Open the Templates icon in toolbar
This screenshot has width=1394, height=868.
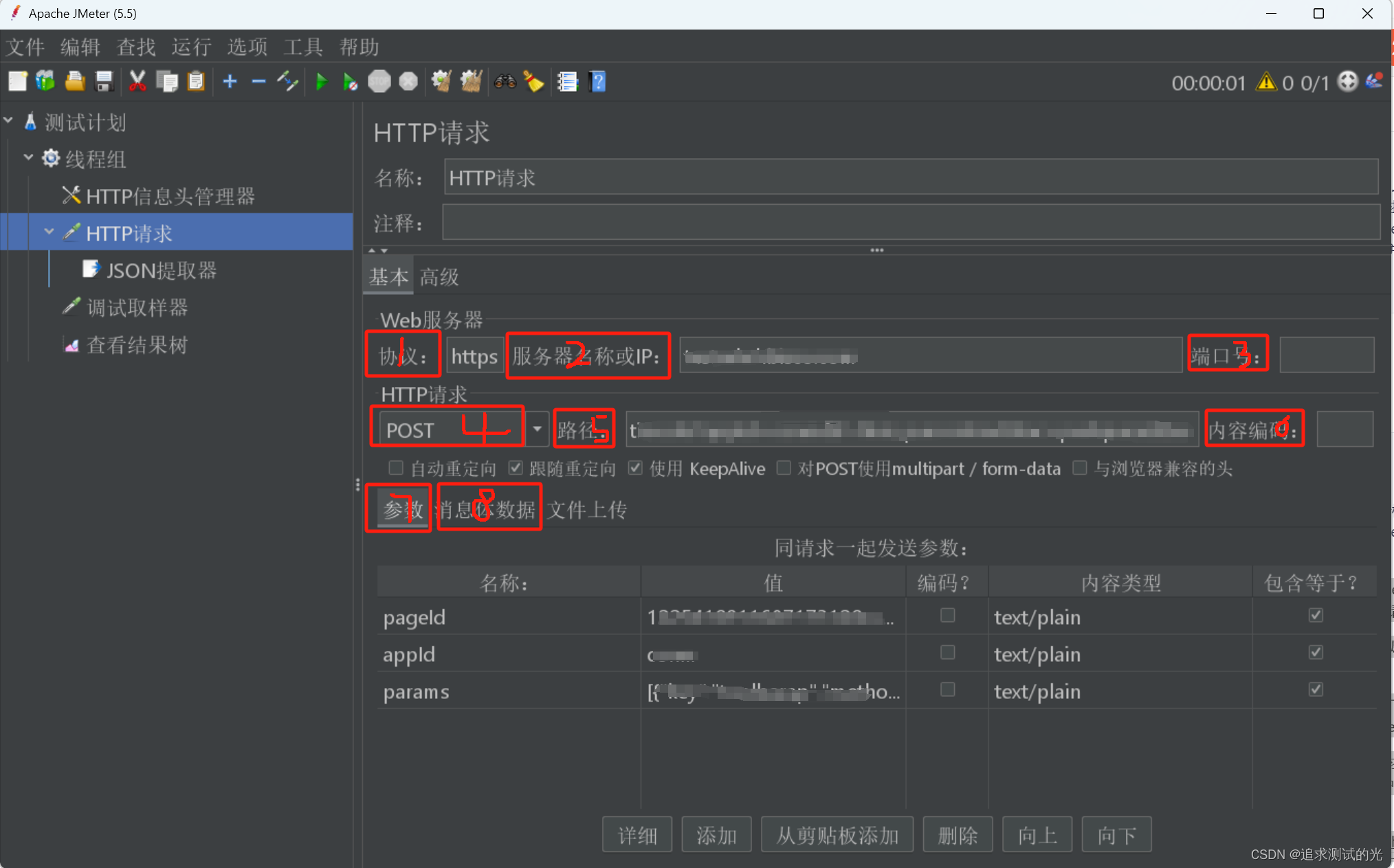(45, 82)
